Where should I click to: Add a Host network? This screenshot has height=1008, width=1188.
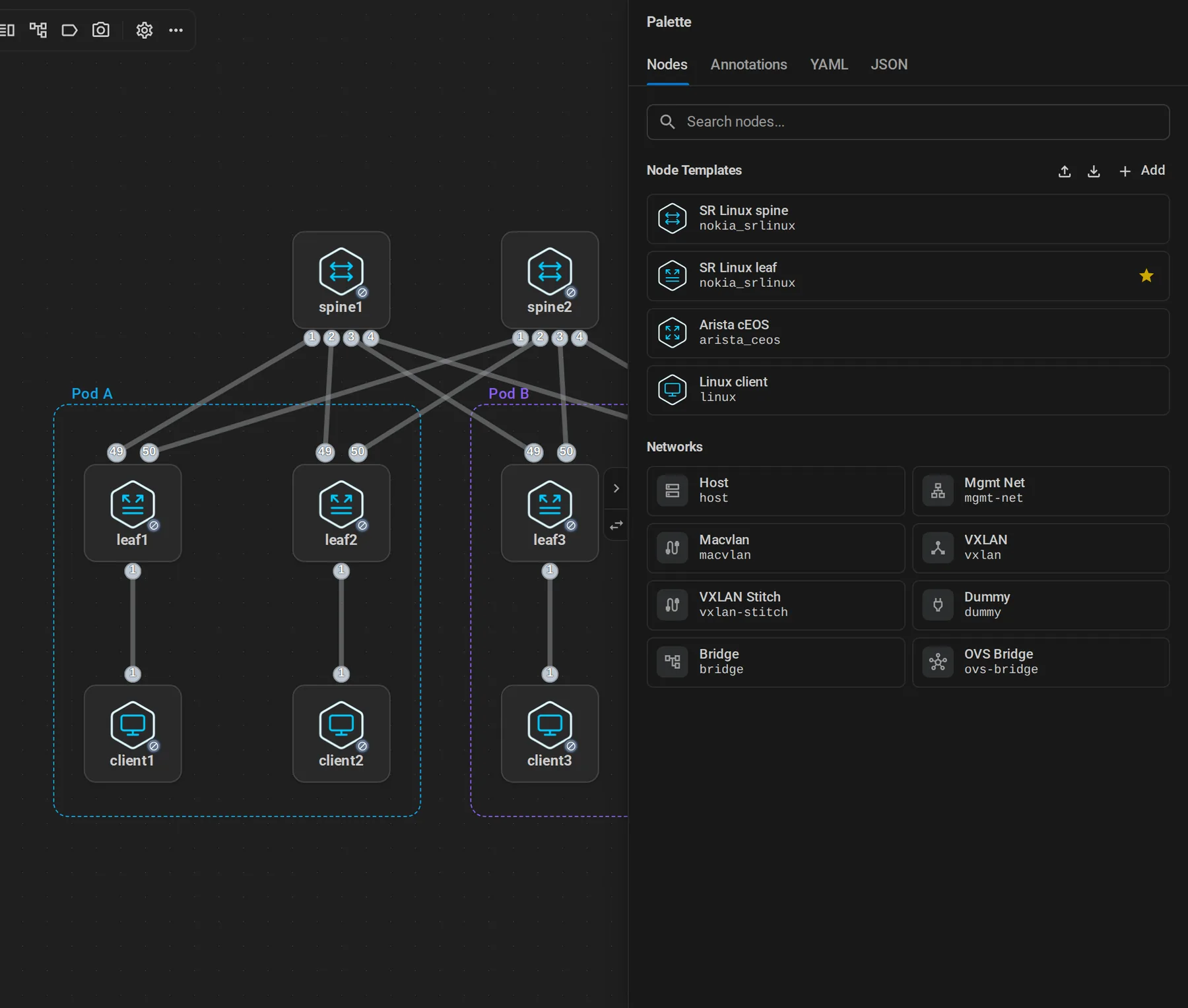click(775, 491)
